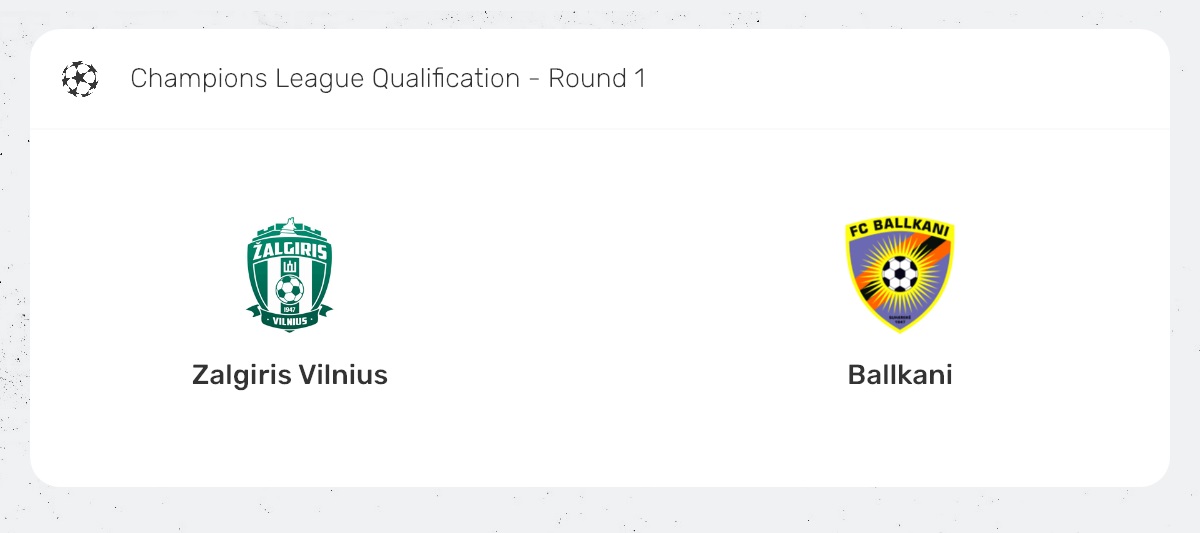The width and height of the screenshot is (1200, 533).
Task: Click the soccer ball inside Zalgiris crest
Action: [x=289, y=290]
